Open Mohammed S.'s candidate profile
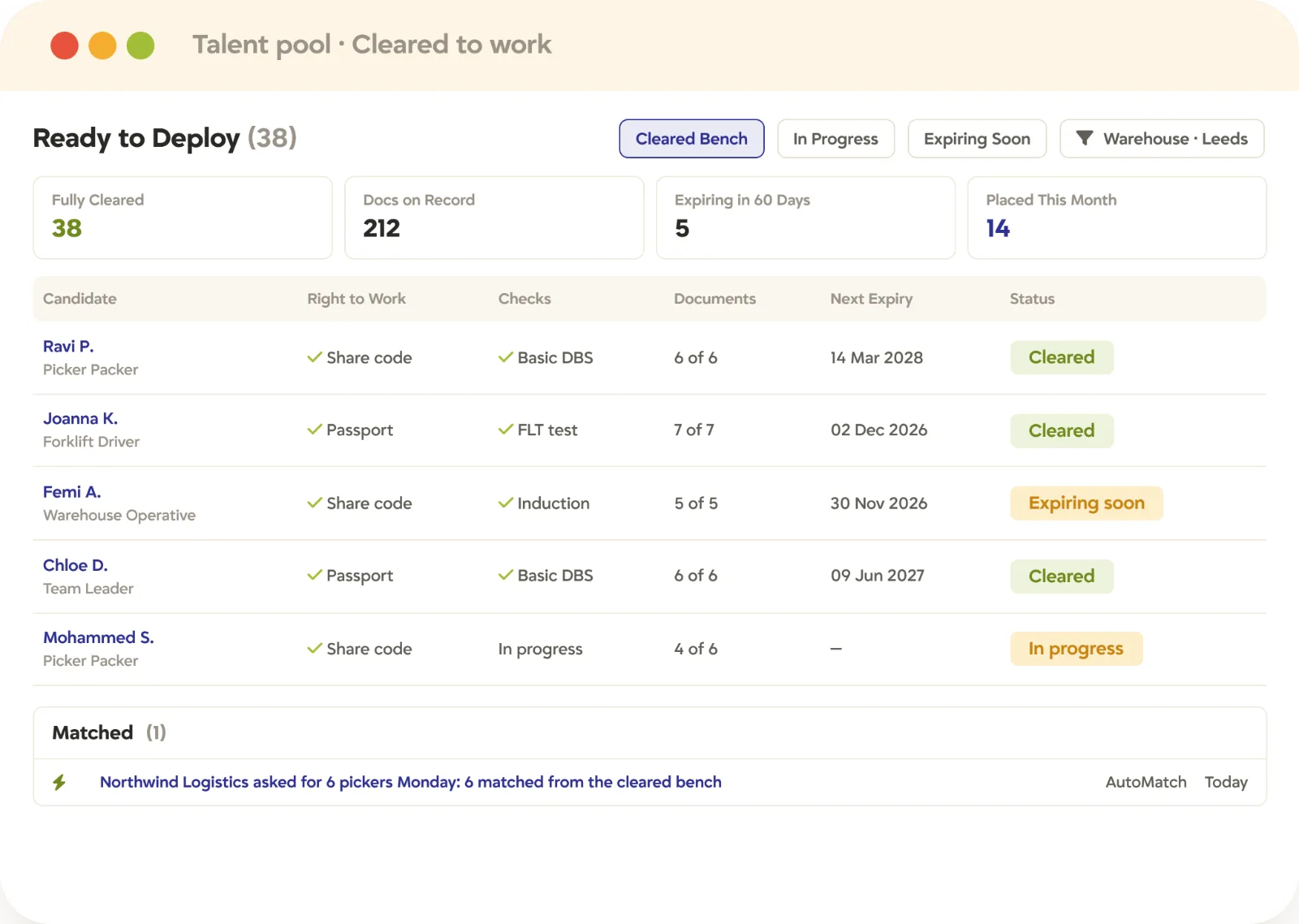Viewport: 1299px width, 924px height. pyautogui.click(x=98, y=637)
